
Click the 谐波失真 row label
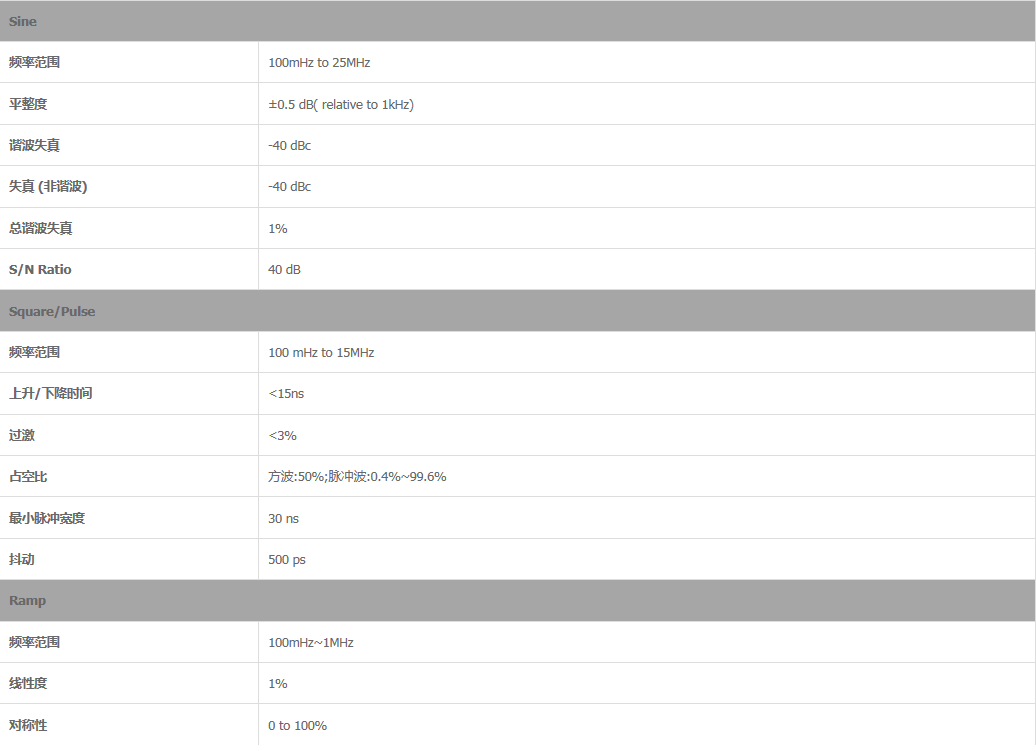click(34, 146)
